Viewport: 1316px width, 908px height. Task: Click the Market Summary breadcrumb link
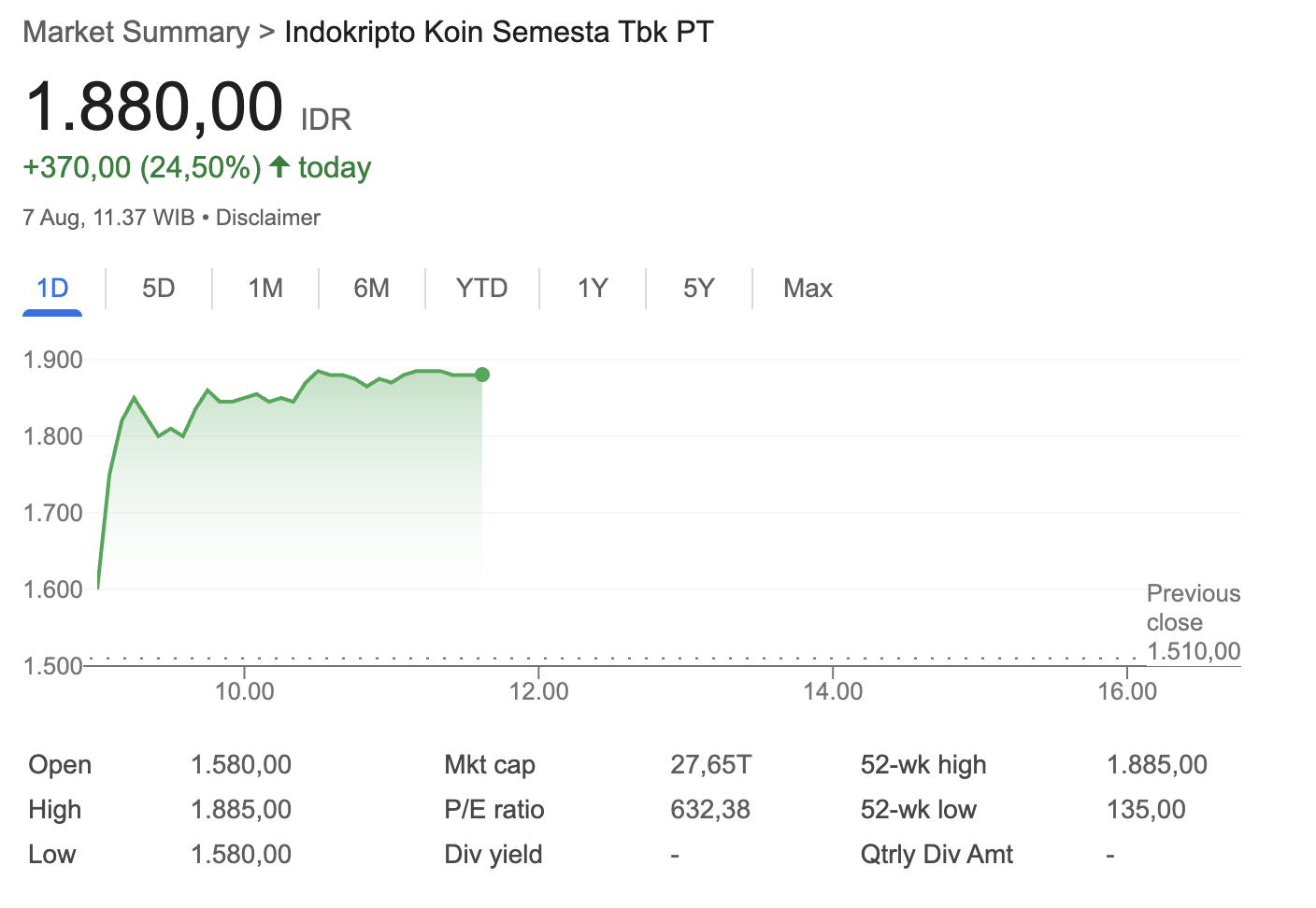pyautogui.click(x=136, y=31)
